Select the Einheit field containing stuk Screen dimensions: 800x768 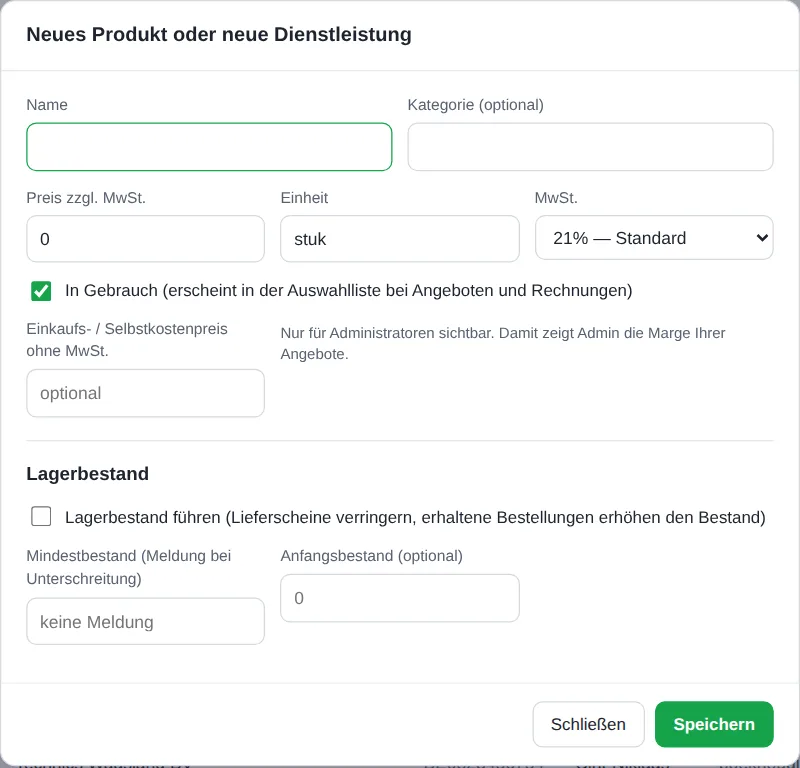coord(399,239)
